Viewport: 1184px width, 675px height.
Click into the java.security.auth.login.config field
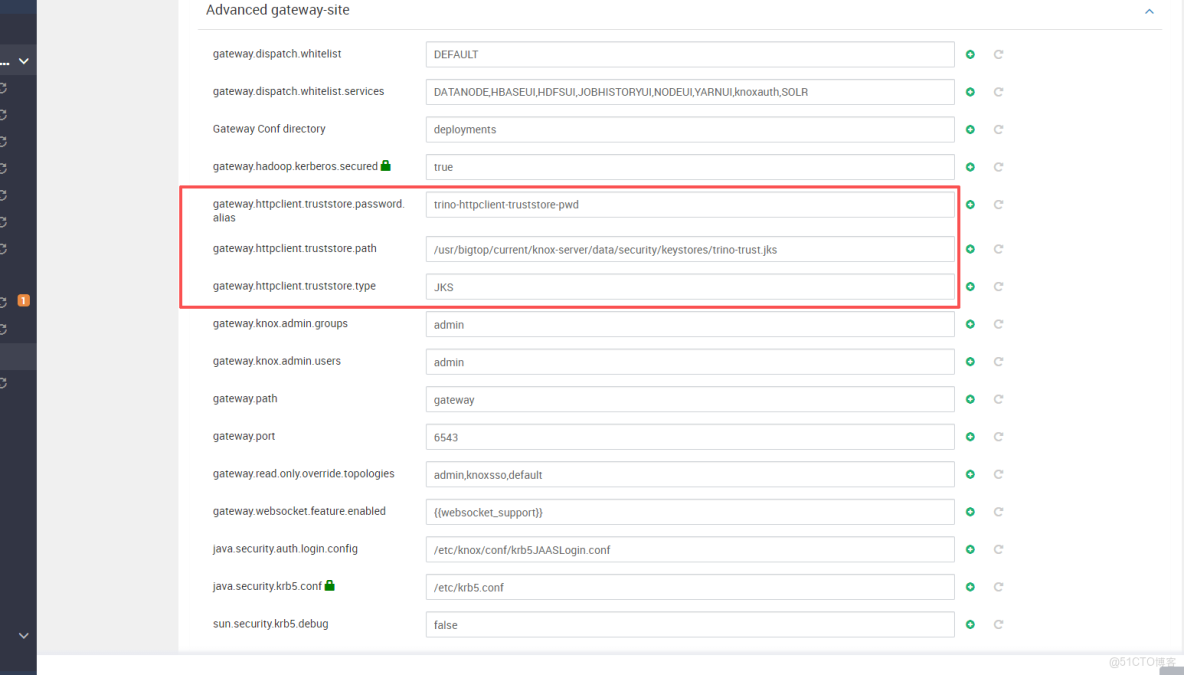[690, 549]
